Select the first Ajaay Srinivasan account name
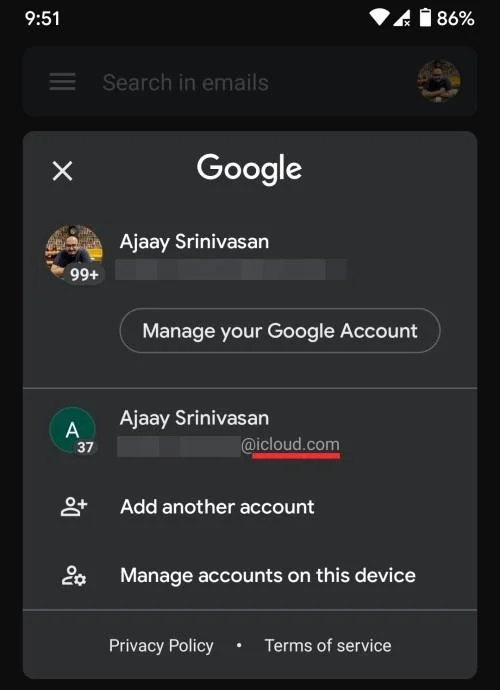The width and height of the screenshot is (500, 690). click(194, 242)
